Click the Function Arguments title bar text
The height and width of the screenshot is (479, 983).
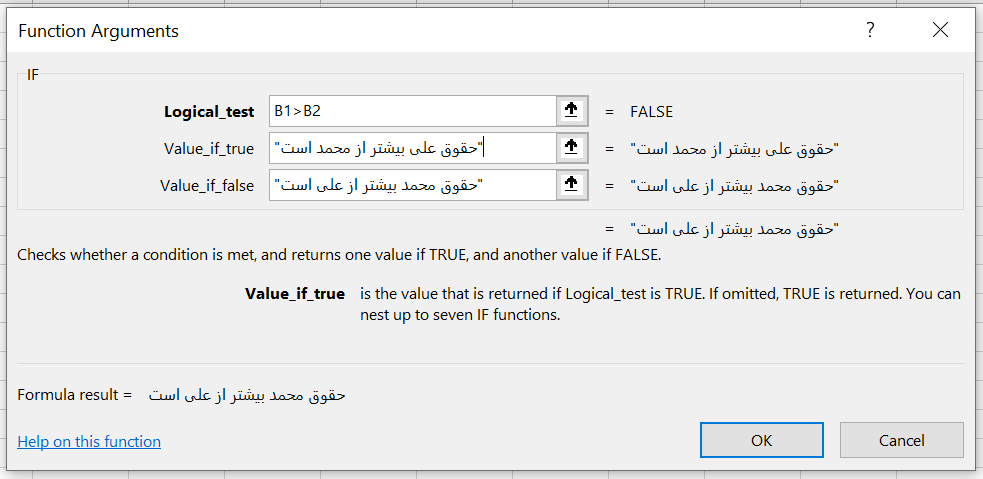point(98,31)
